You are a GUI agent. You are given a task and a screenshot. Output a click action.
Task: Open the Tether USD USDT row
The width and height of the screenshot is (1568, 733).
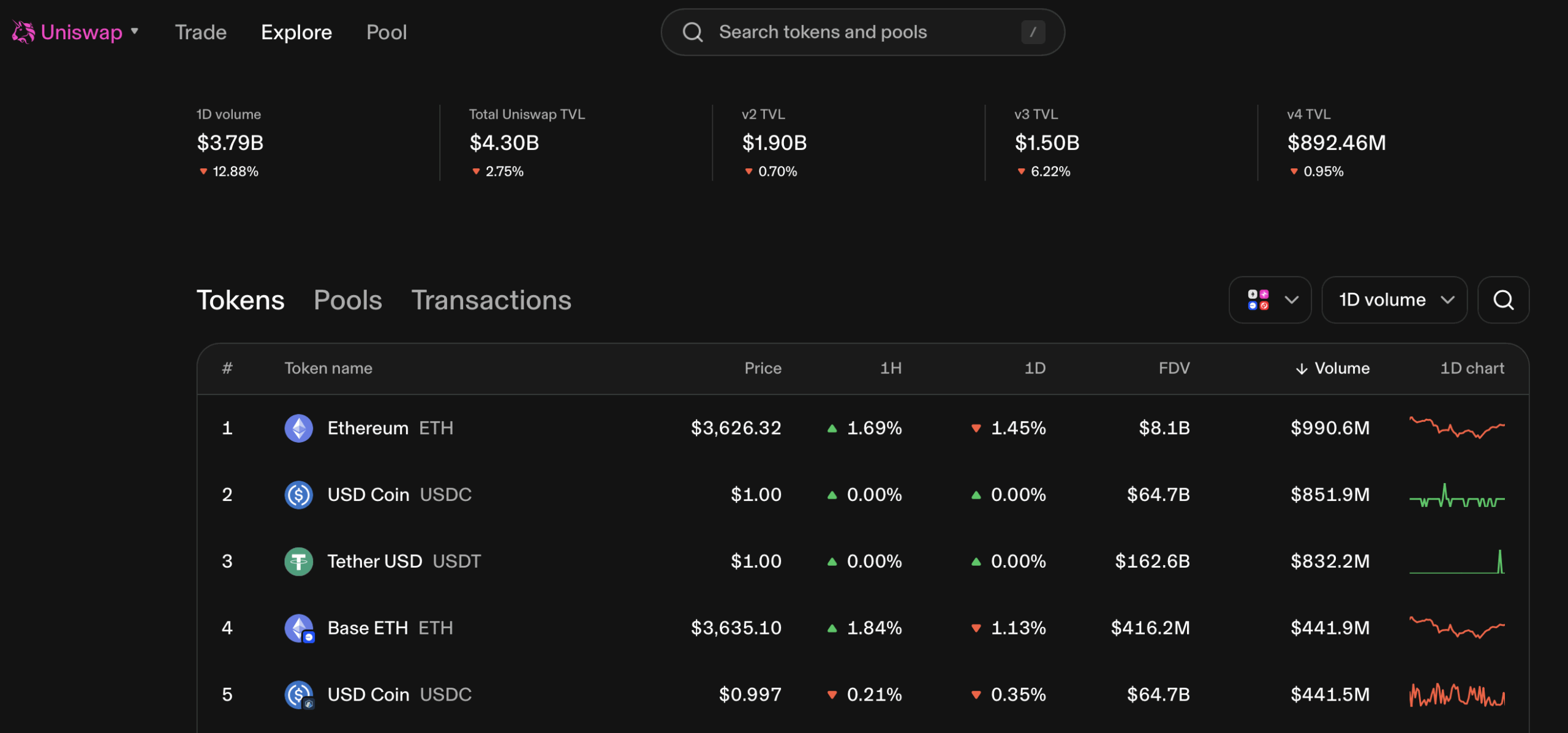(863, 562)
